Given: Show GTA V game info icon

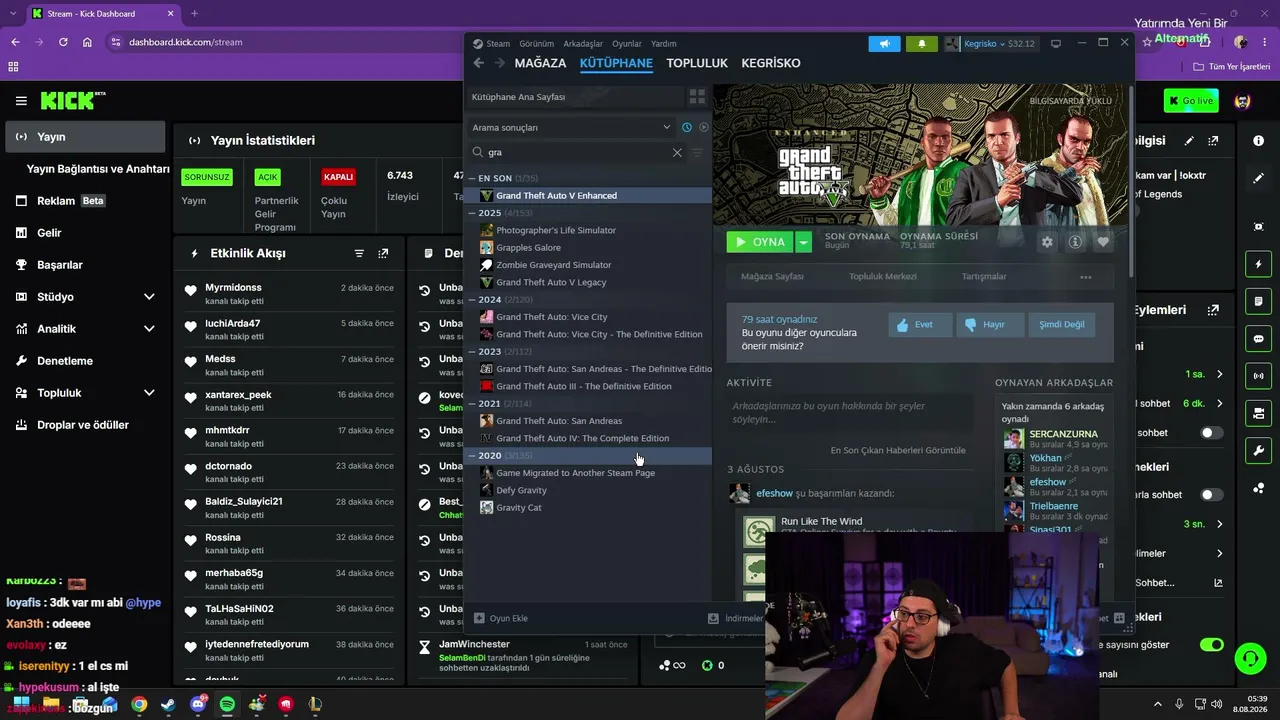Looking at the screenshot, I should (1075, 241).
